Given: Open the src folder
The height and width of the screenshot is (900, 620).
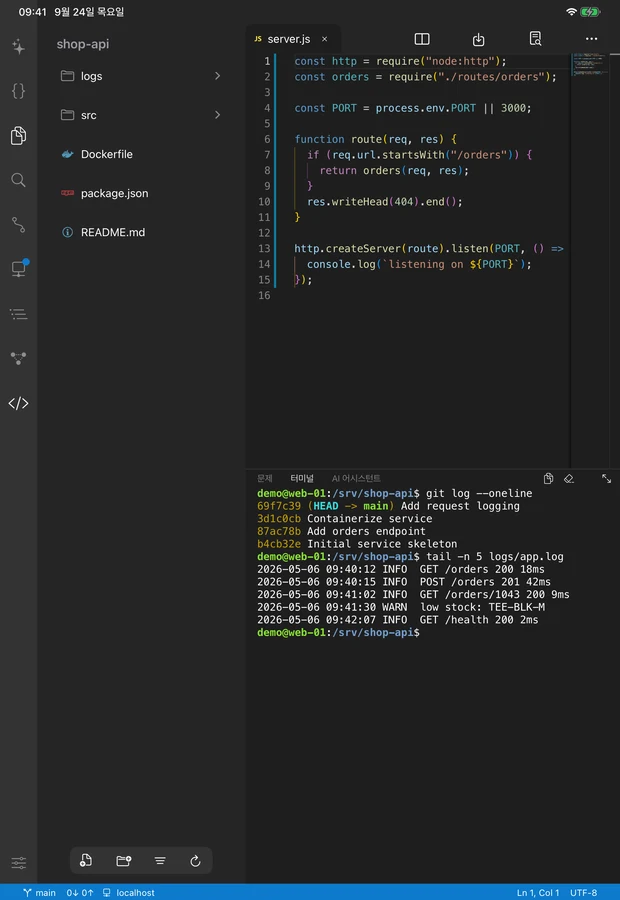Looking at the screenshot, I should pyautogui.click(x=141, y=115).
